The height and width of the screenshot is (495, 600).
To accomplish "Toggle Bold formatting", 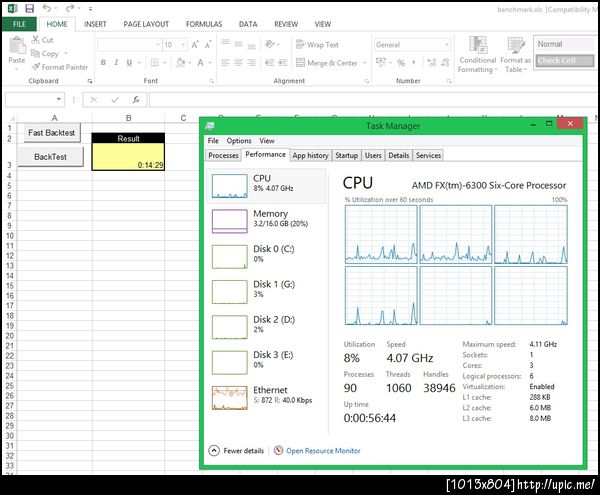I will [x=103, y=62].
